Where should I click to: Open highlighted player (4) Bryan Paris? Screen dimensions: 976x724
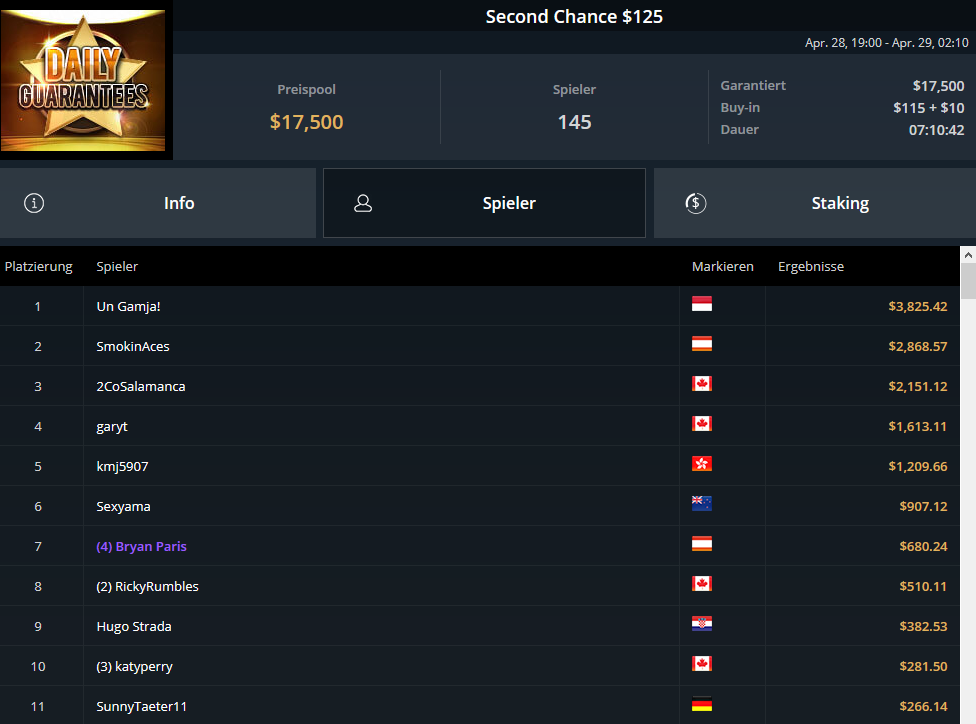coord(141,546)
